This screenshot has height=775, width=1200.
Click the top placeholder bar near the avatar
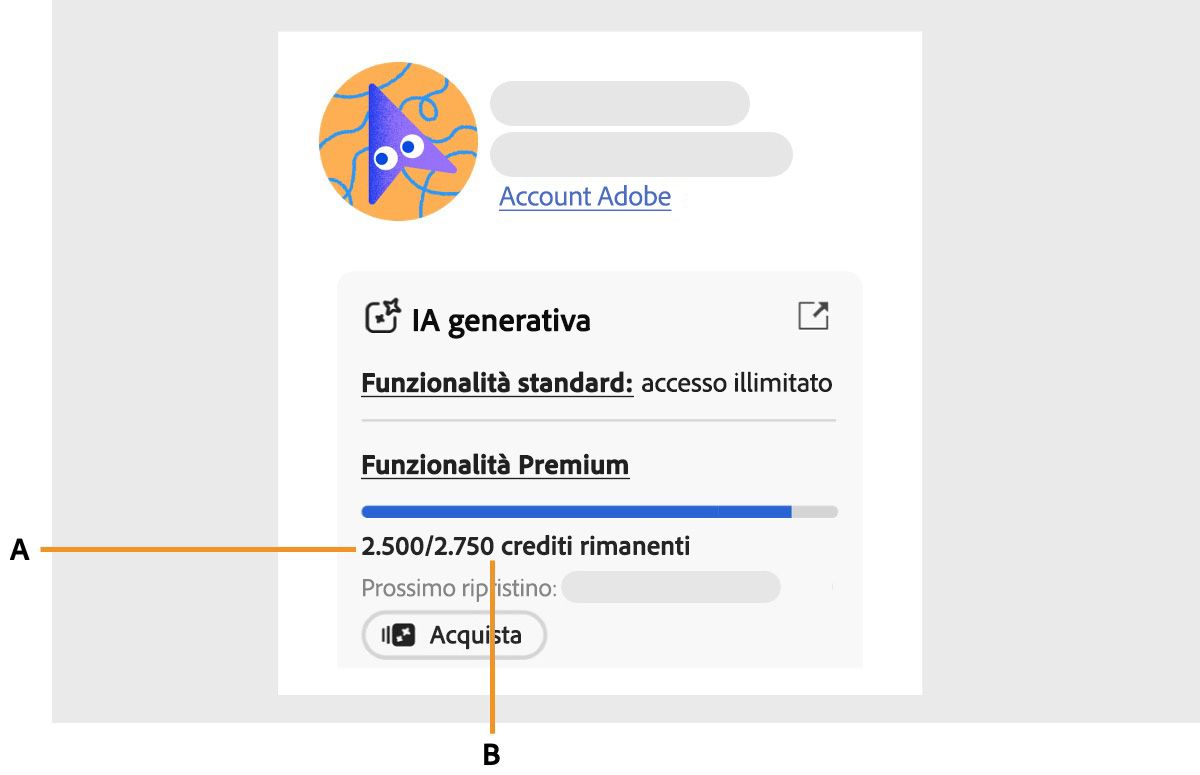(x=619, y=103)
